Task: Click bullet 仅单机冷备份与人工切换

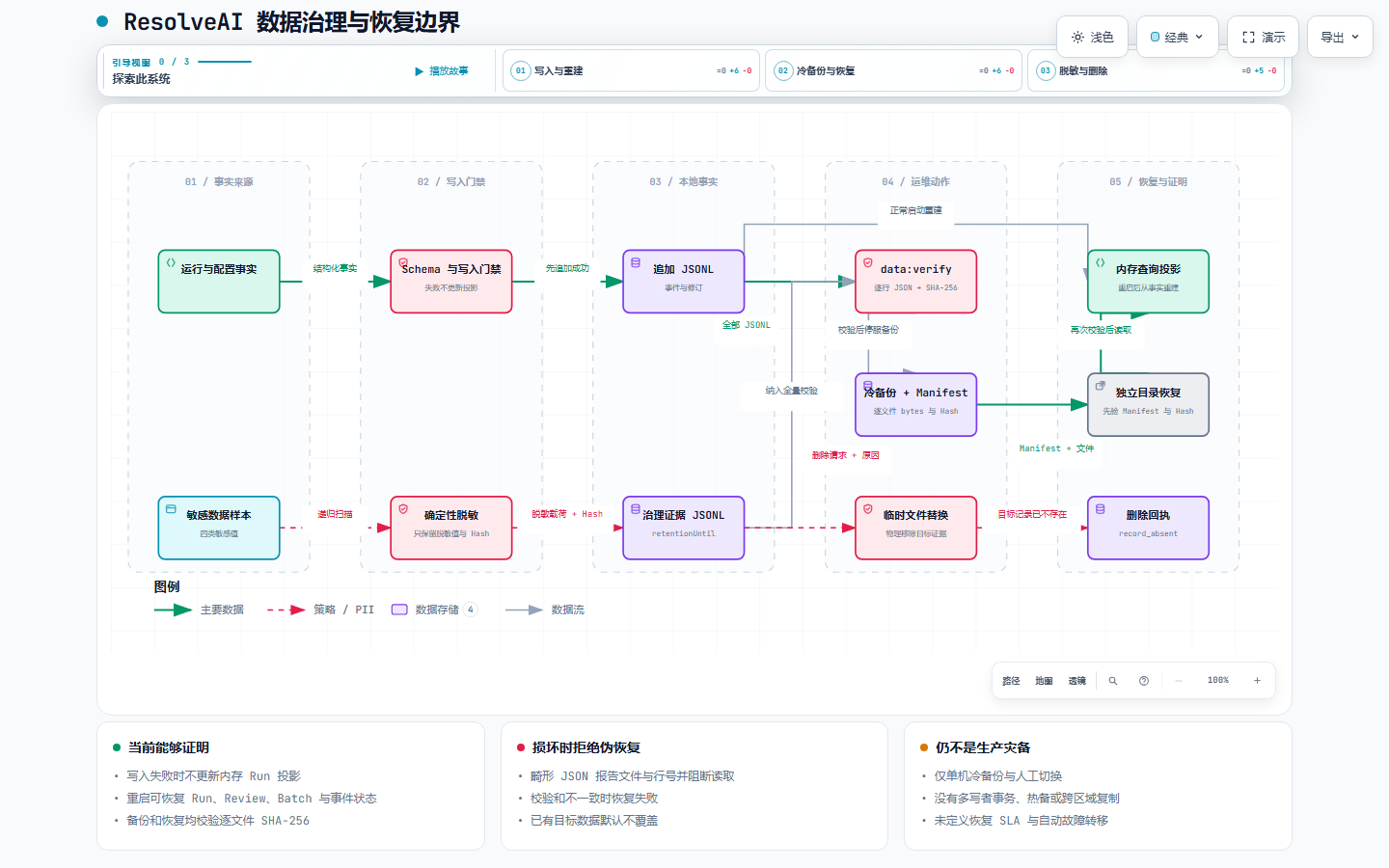Action: [x=998, y=776]
